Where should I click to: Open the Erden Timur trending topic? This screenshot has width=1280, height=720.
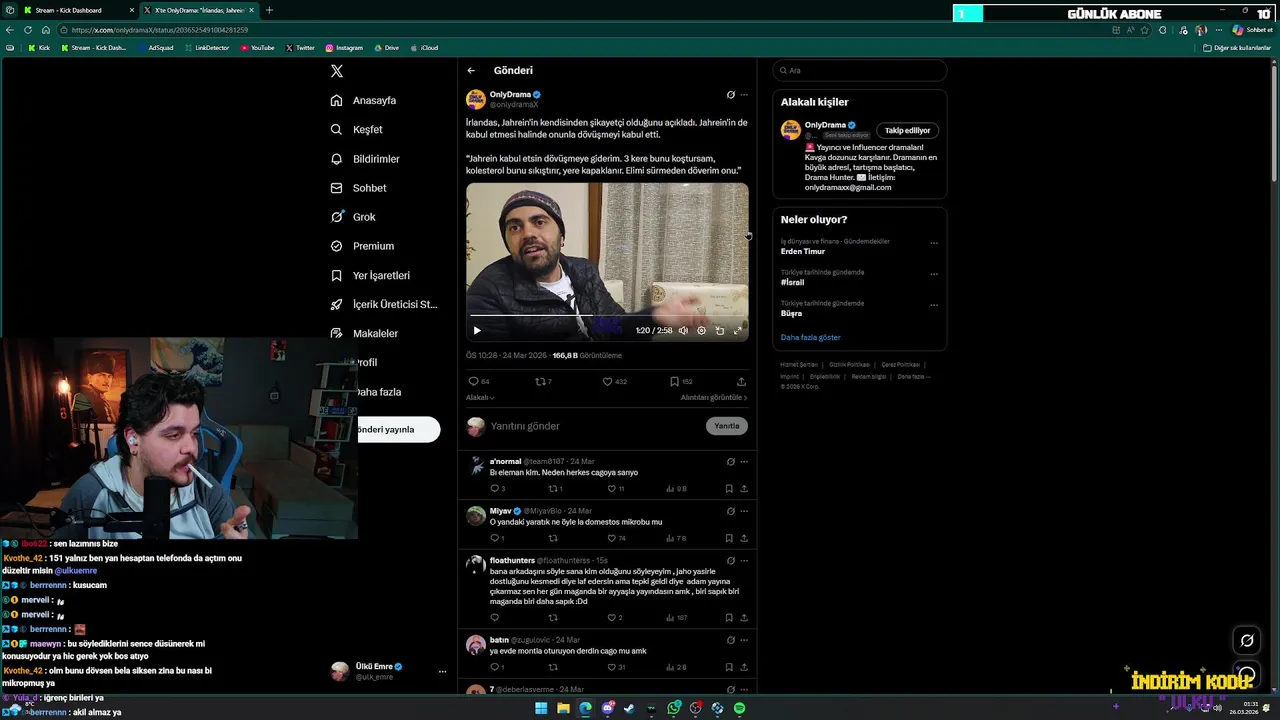pyautogui.click(x=803, y=252)
